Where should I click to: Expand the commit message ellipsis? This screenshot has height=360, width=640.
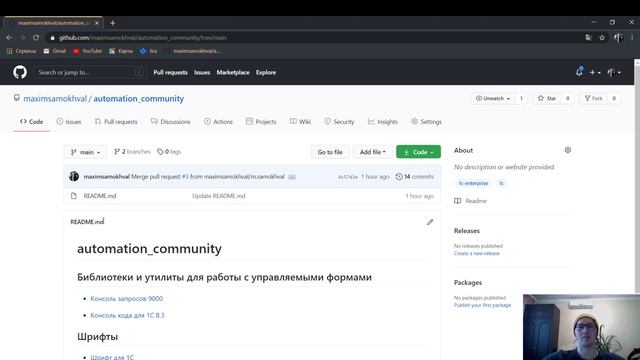pyautogui.click(x=292, y=177)
